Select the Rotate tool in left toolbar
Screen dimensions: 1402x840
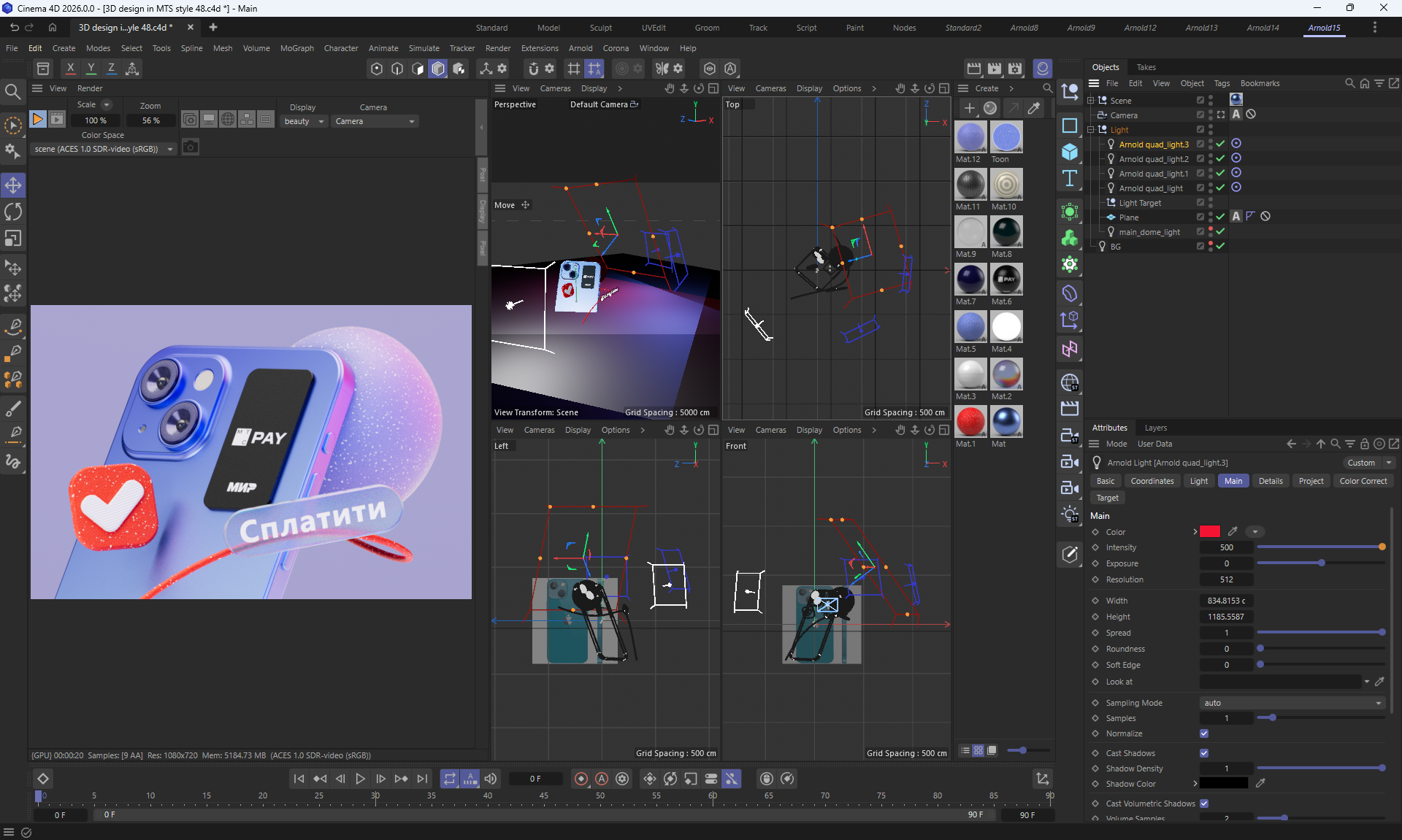[13, 212]
